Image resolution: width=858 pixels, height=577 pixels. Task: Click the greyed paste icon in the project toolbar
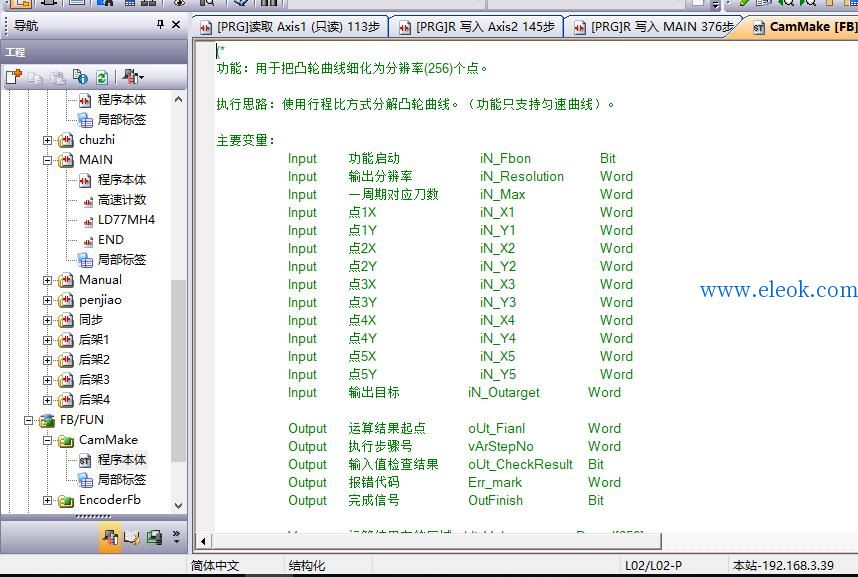click(x=57, y=77)
